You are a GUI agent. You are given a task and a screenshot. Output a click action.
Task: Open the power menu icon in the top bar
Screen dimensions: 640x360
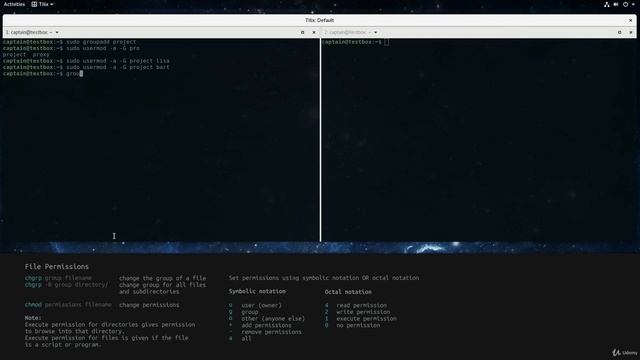pyautogui.click(x=625, y=4)
